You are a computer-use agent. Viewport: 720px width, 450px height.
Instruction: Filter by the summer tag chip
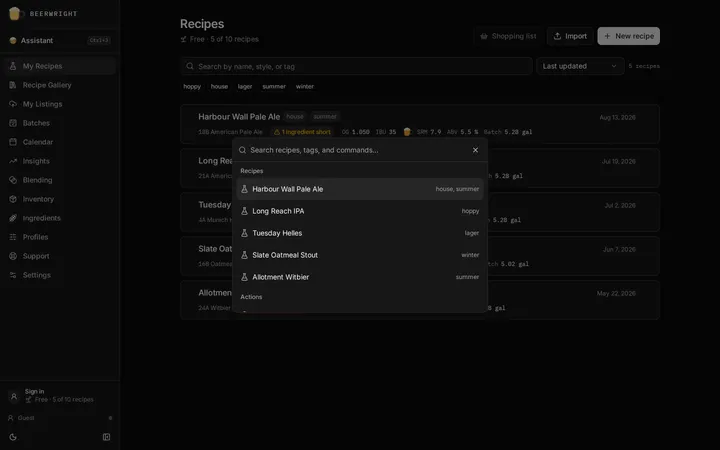coord(274,86)
